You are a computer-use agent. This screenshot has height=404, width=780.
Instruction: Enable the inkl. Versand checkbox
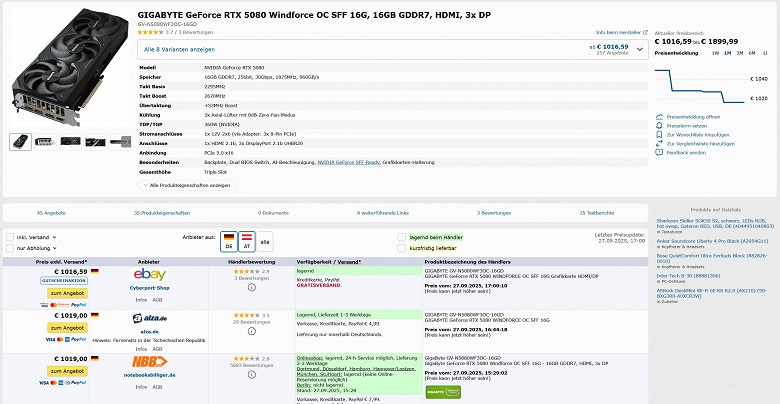point(9,237)
